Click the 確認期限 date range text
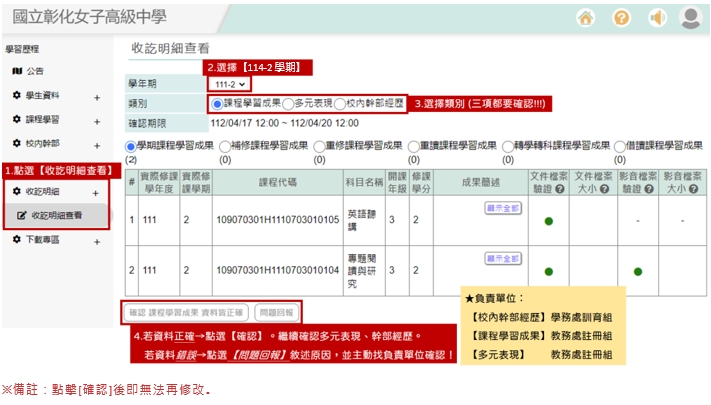This screenshot has width=711, height=405. 284,123
